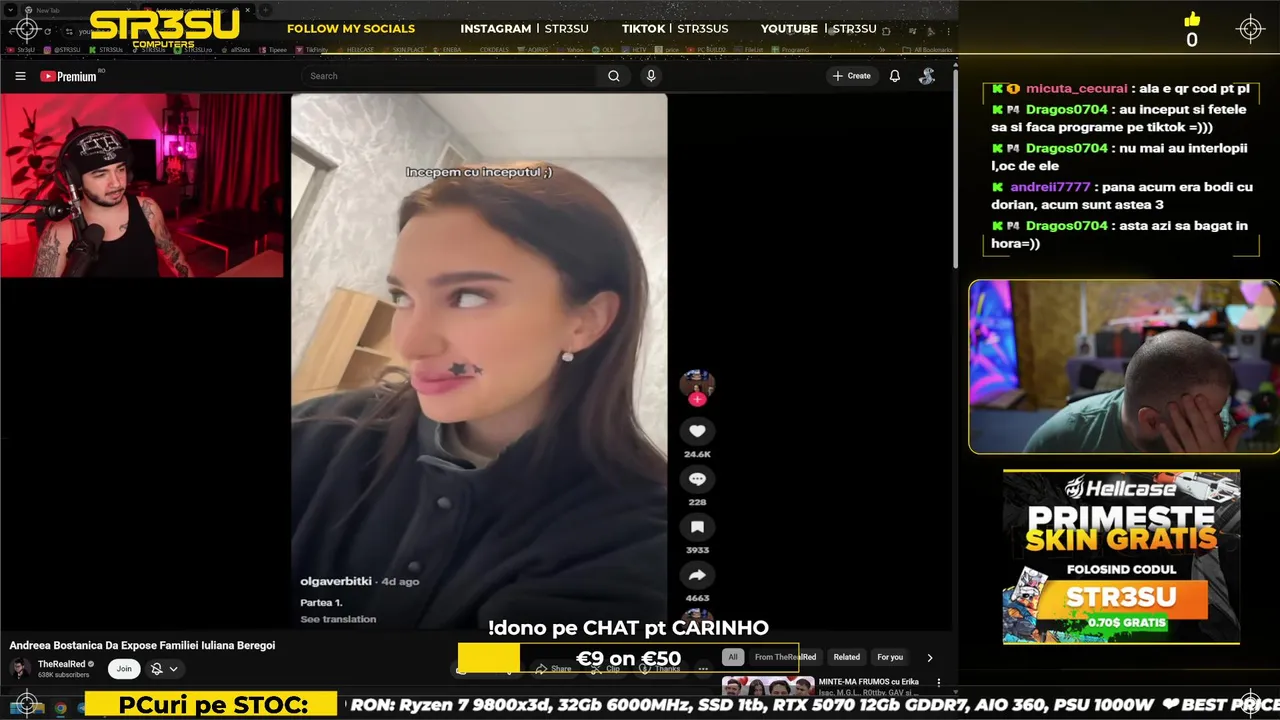The height and width of the screenshot is (720, 1280).
Task: Toggle the channel notification bell
Action: click(157, 669)
